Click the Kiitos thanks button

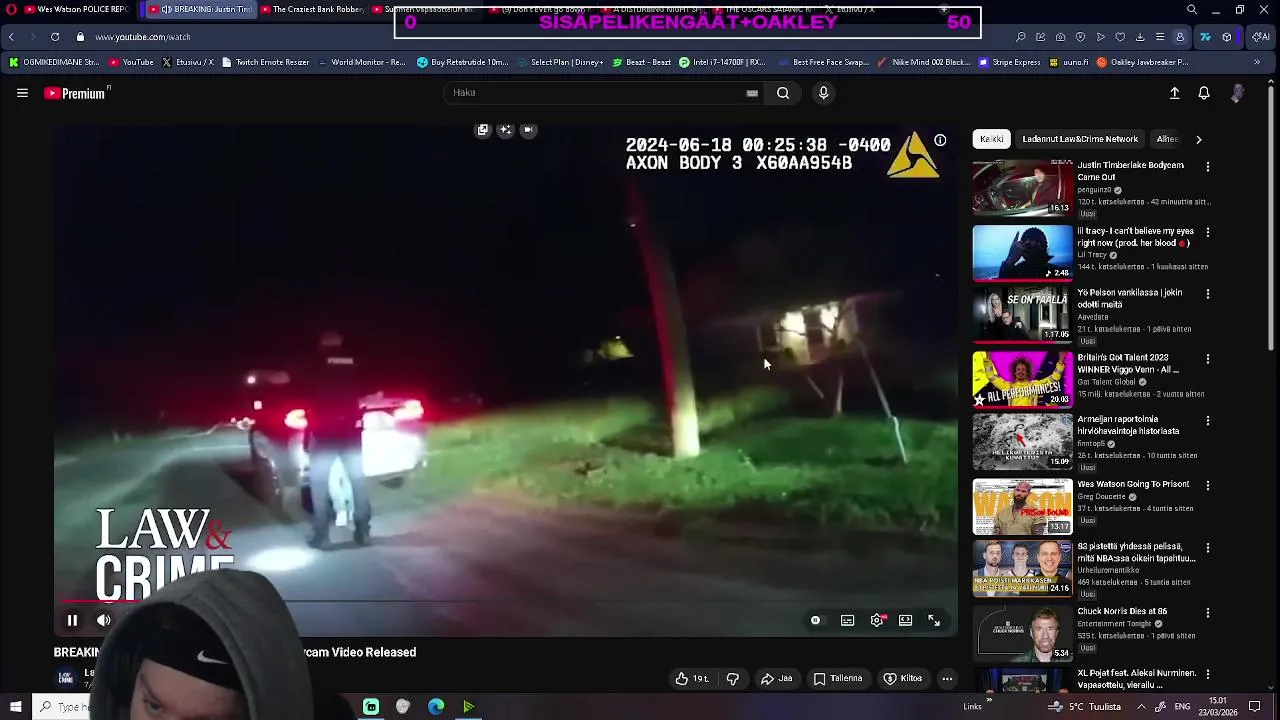(x=903, y=678)
